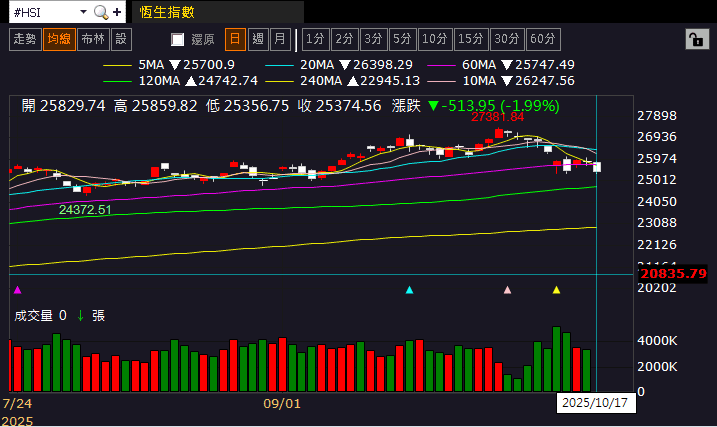Click the unlock padlock icon
This screenshot has height=427, width=717.
point(695,39)
